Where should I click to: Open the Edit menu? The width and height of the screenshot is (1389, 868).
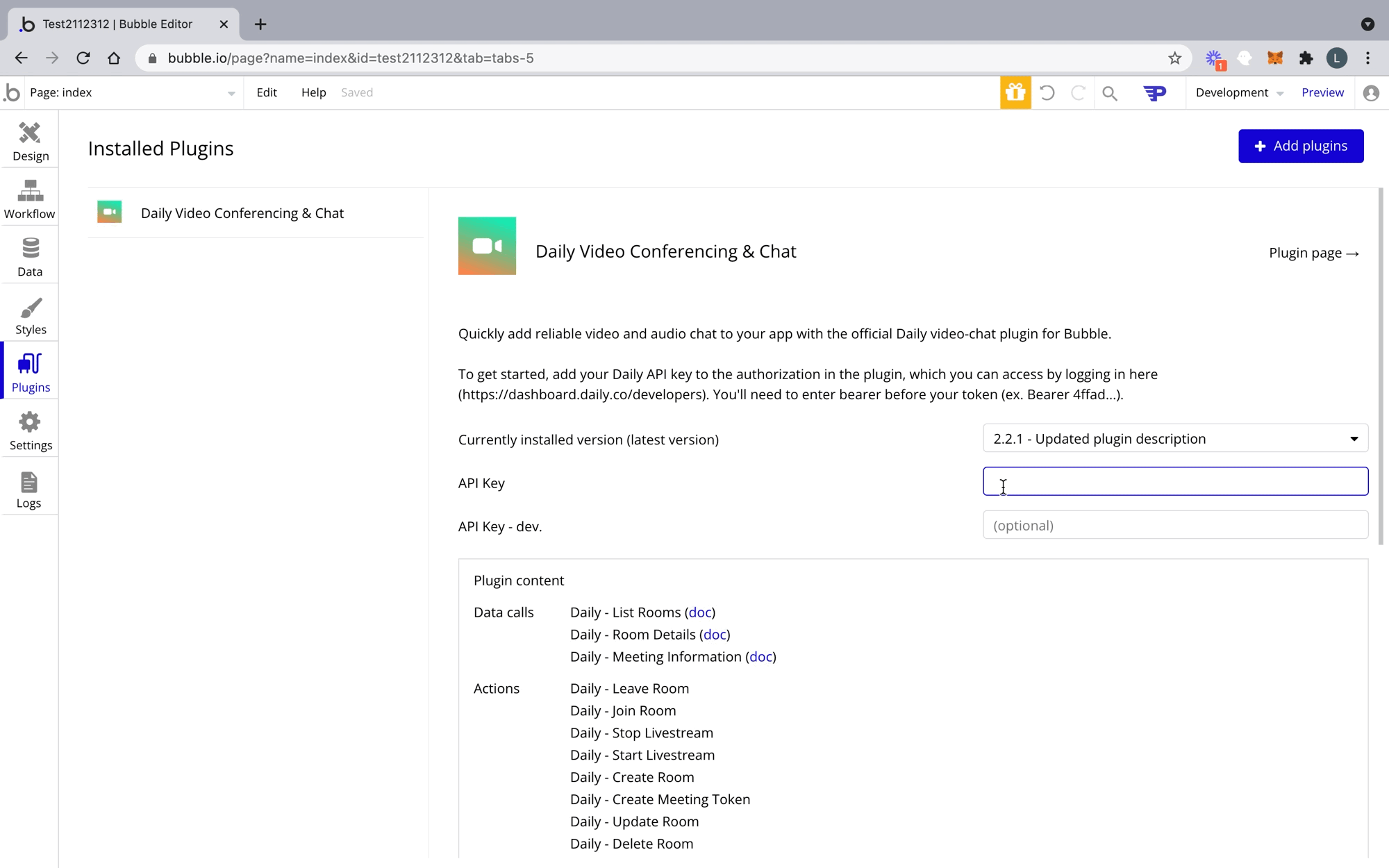coord(267,93)
